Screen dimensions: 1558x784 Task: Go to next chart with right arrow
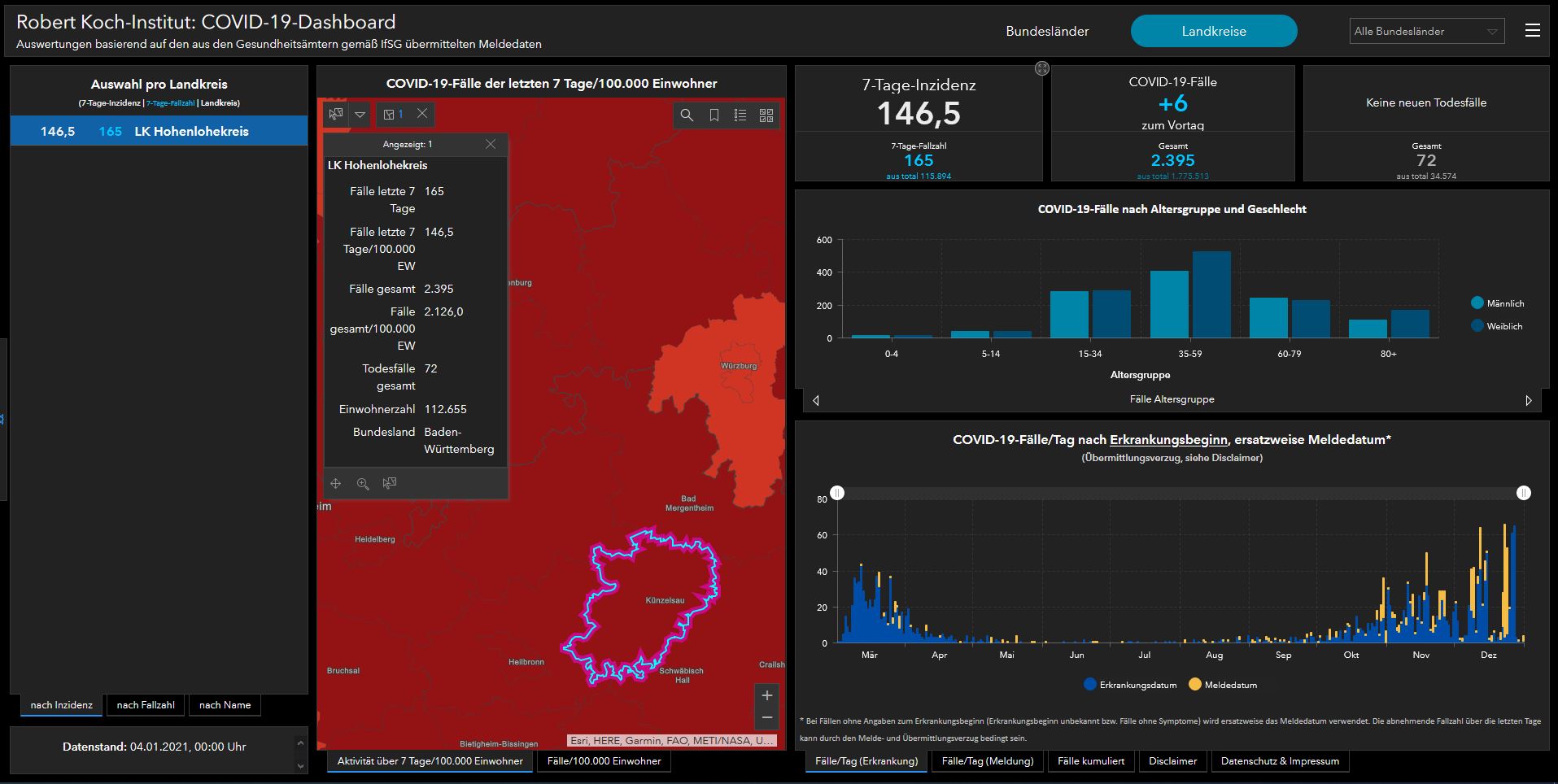1528,400
